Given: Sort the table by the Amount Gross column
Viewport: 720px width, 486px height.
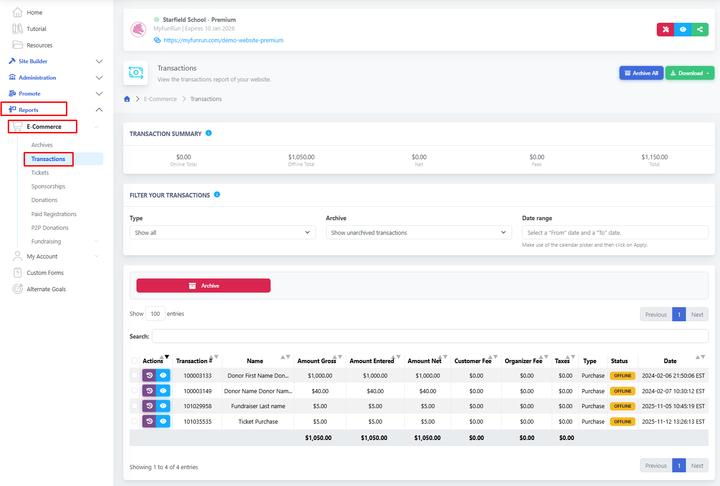Looking at the screenshot, I should point(320,360).
